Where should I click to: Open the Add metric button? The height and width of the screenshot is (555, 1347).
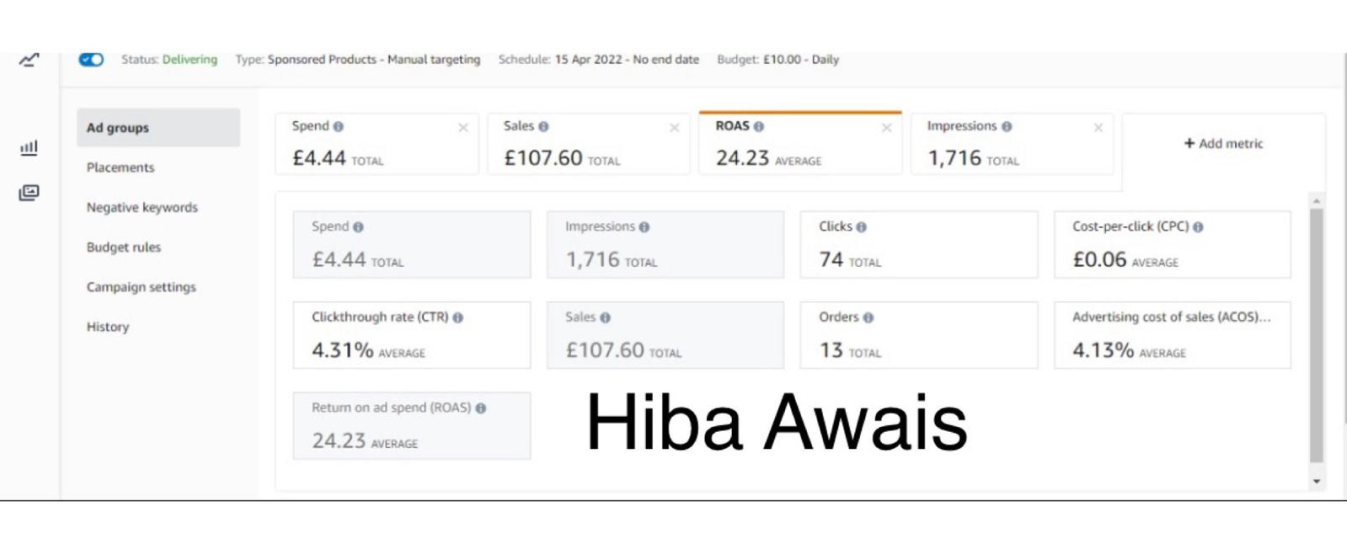[1223, 144]
